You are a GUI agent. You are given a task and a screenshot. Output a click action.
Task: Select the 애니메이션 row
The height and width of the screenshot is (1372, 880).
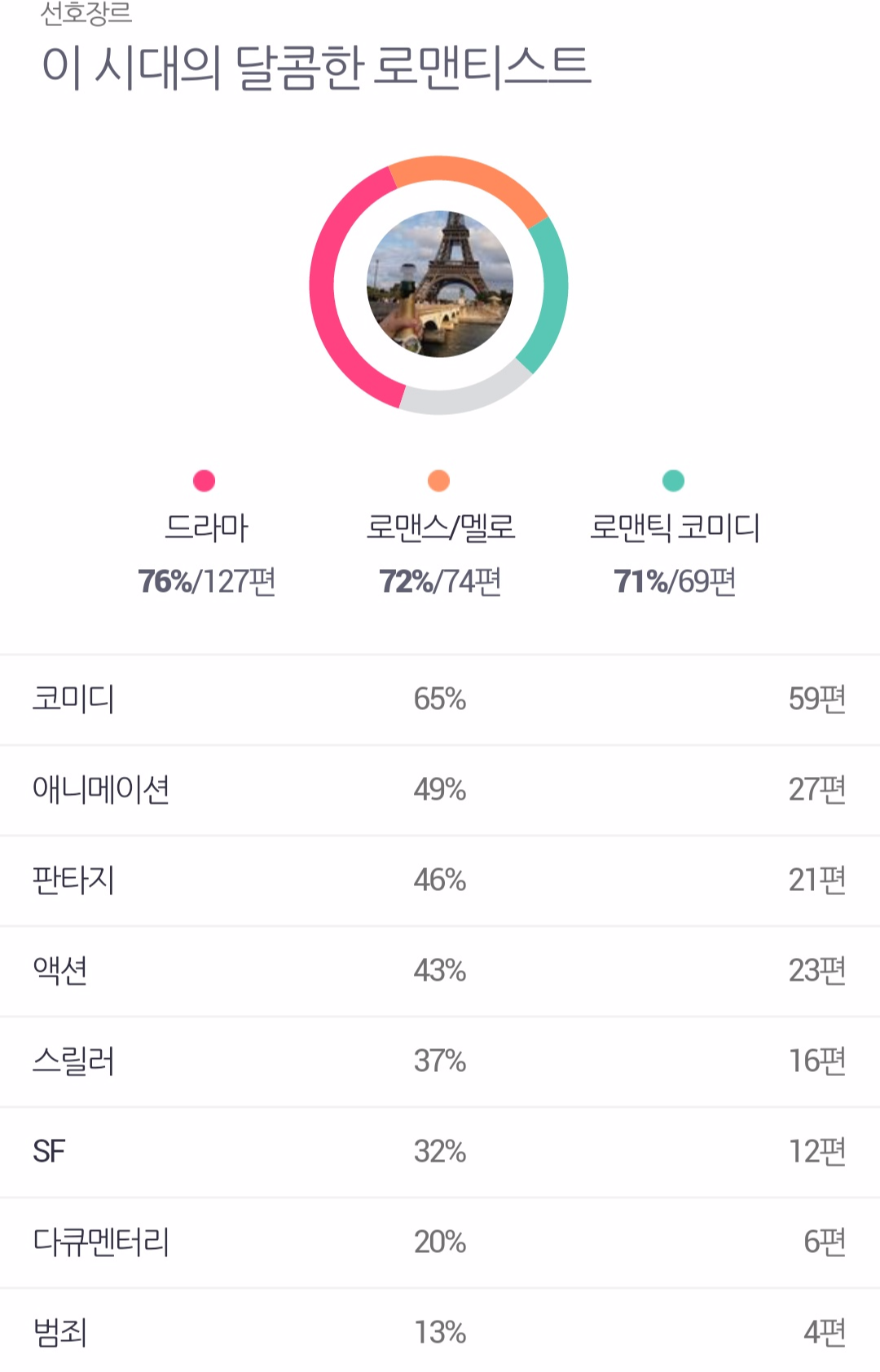click(440, 790)
